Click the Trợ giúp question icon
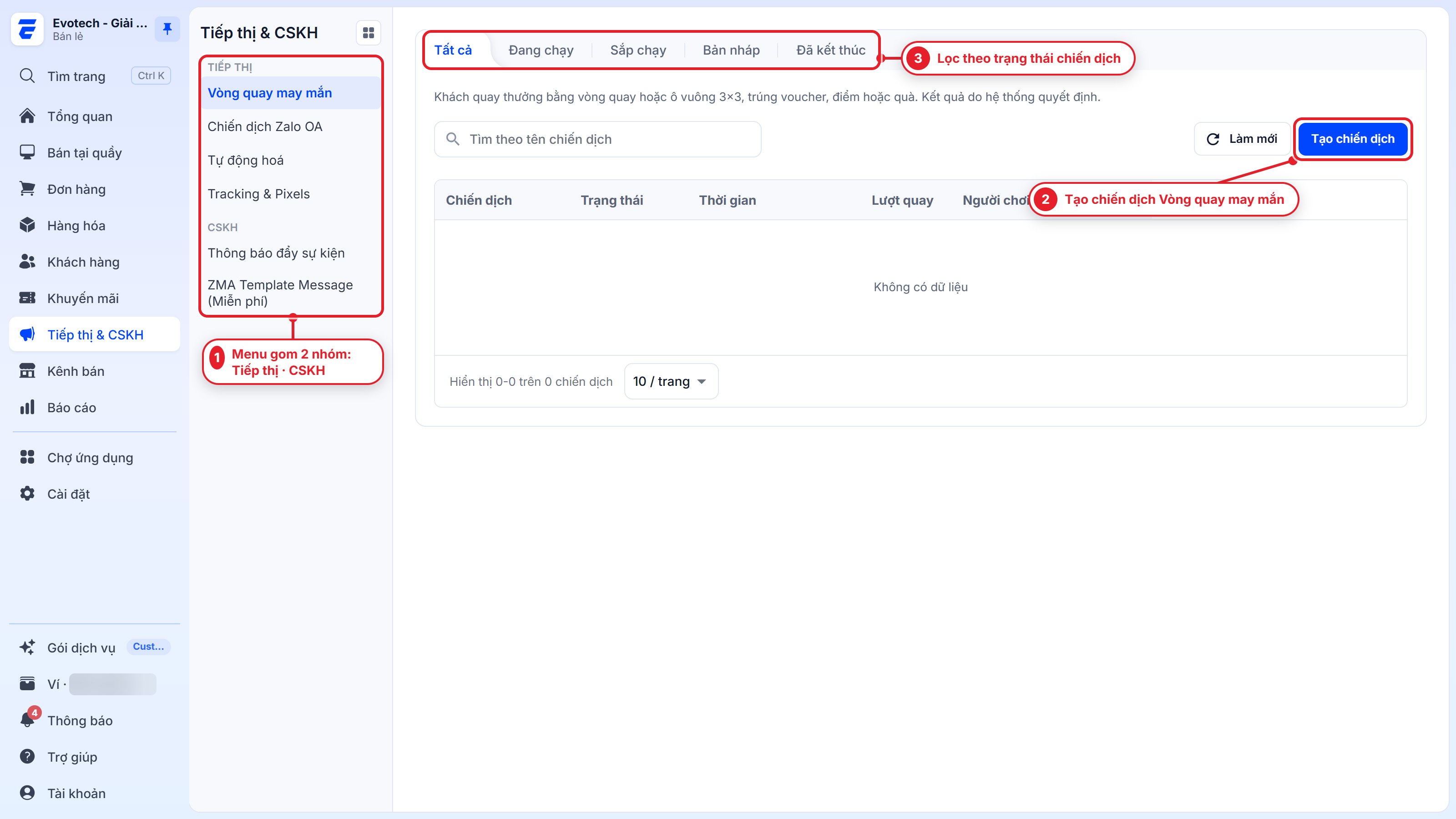Viewport: 1456px width, 819px height. [27, 756]
